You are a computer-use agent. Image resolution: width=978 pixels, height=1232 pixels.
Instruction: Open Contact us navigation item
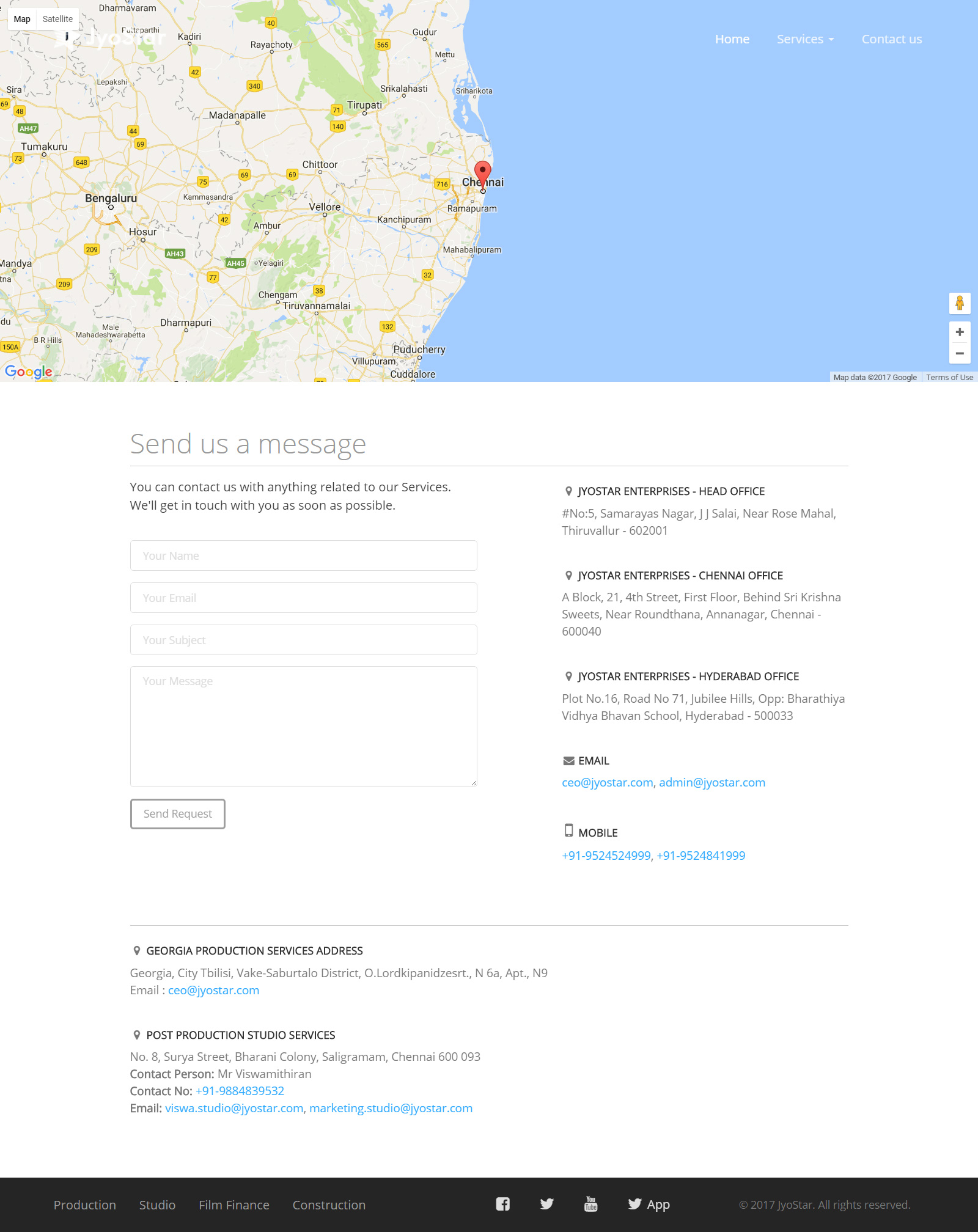(x=891, y=39)
